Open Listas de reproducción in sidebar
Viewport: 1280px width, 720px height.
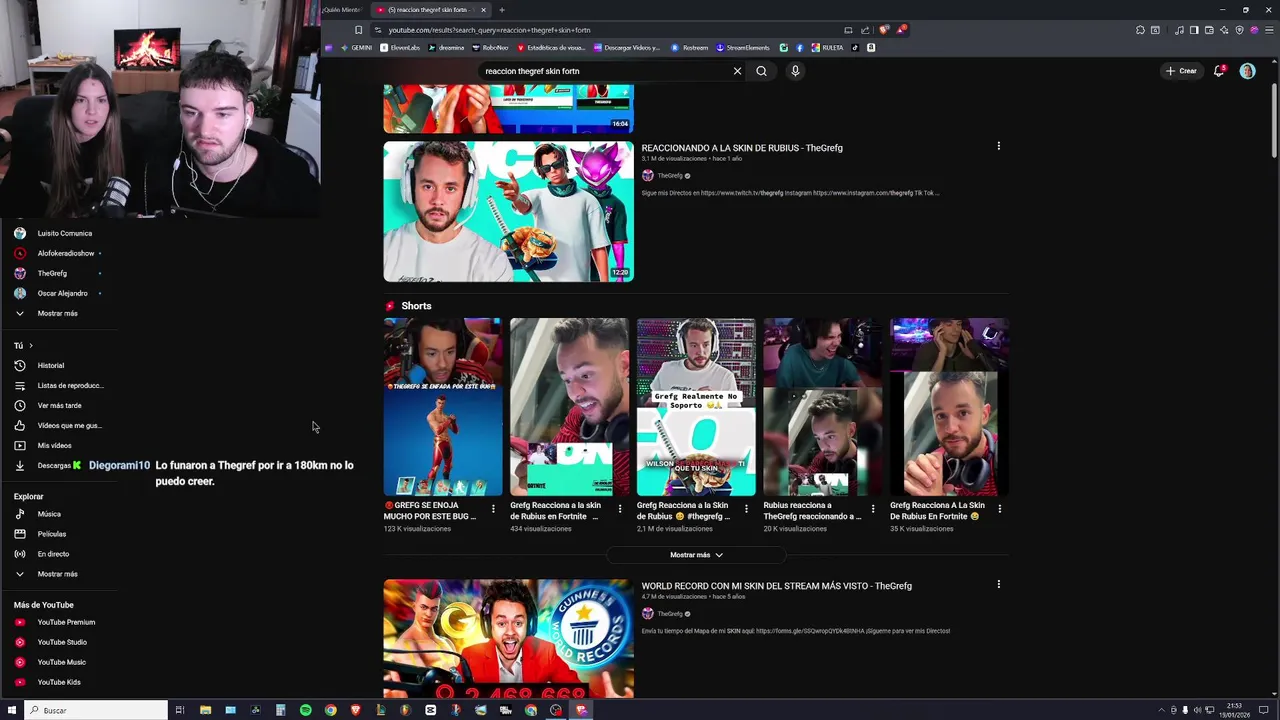tap(70, 386)
